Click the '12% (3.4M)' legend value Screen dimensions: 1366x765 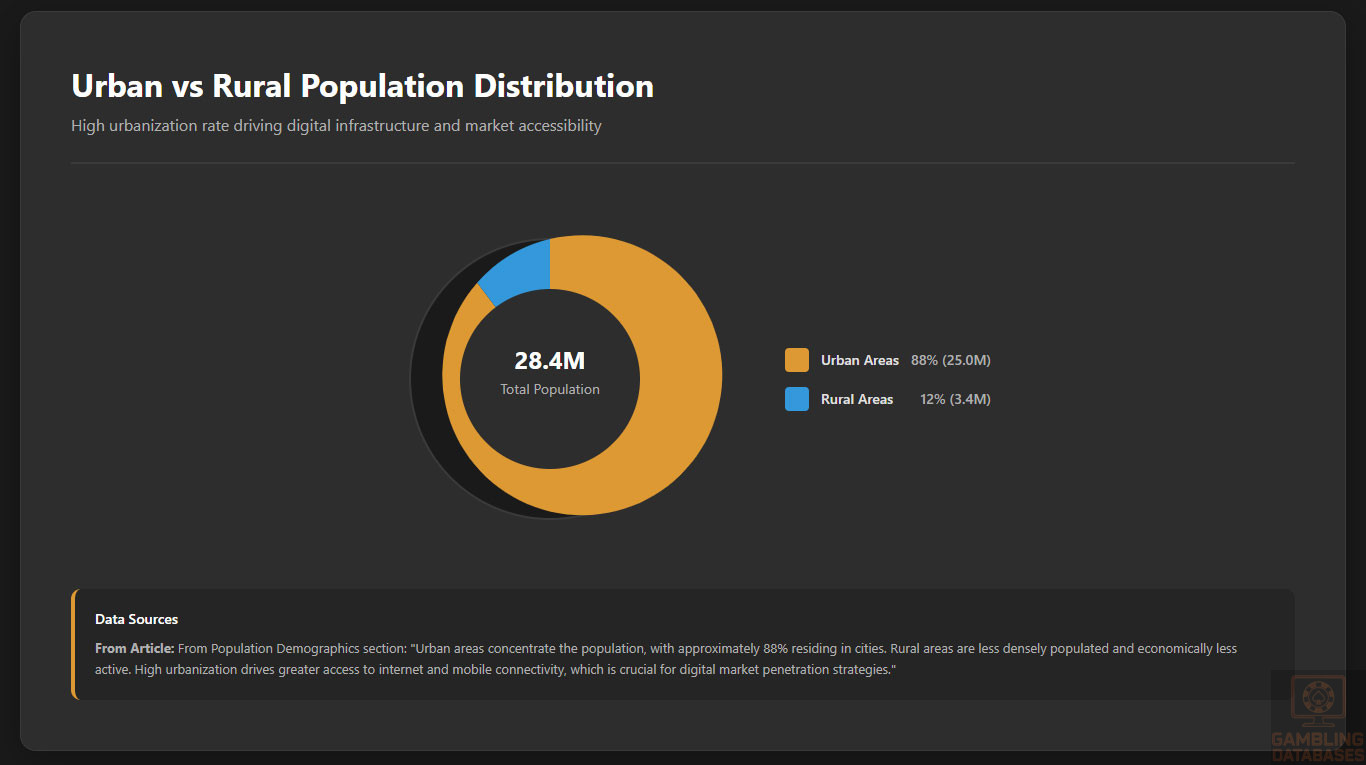(x=955, y=399)
